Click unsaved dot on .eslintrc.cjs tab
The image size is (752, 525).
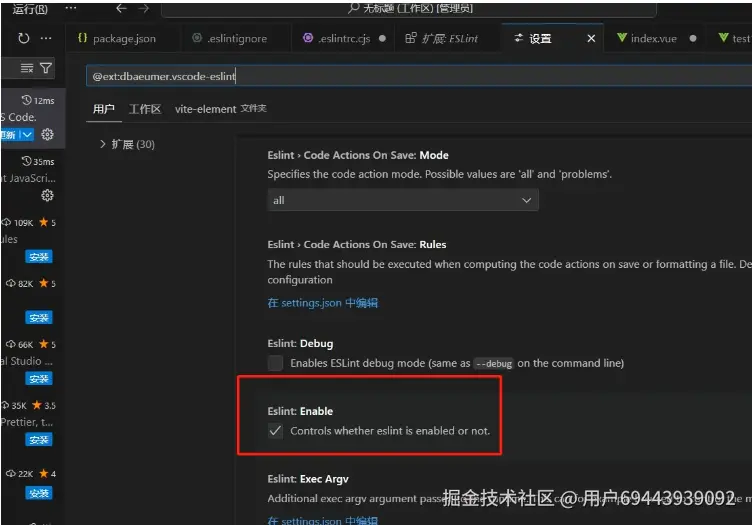[382, 38]
